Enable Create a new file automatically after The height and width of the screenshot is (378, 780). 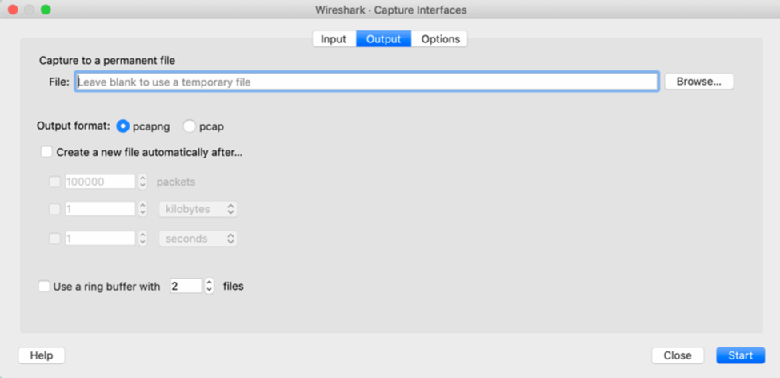pos(47,152)
